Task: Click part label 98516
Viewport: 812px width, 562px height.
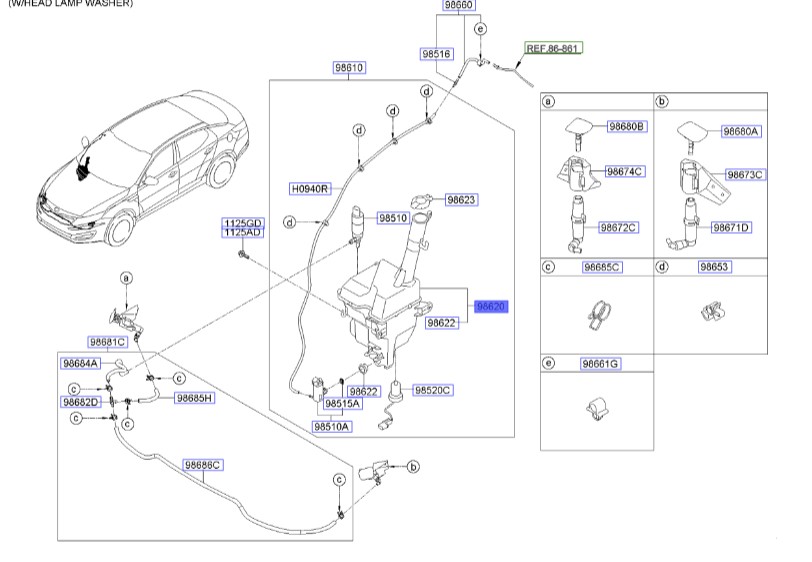Action: (x=436, y=54)
